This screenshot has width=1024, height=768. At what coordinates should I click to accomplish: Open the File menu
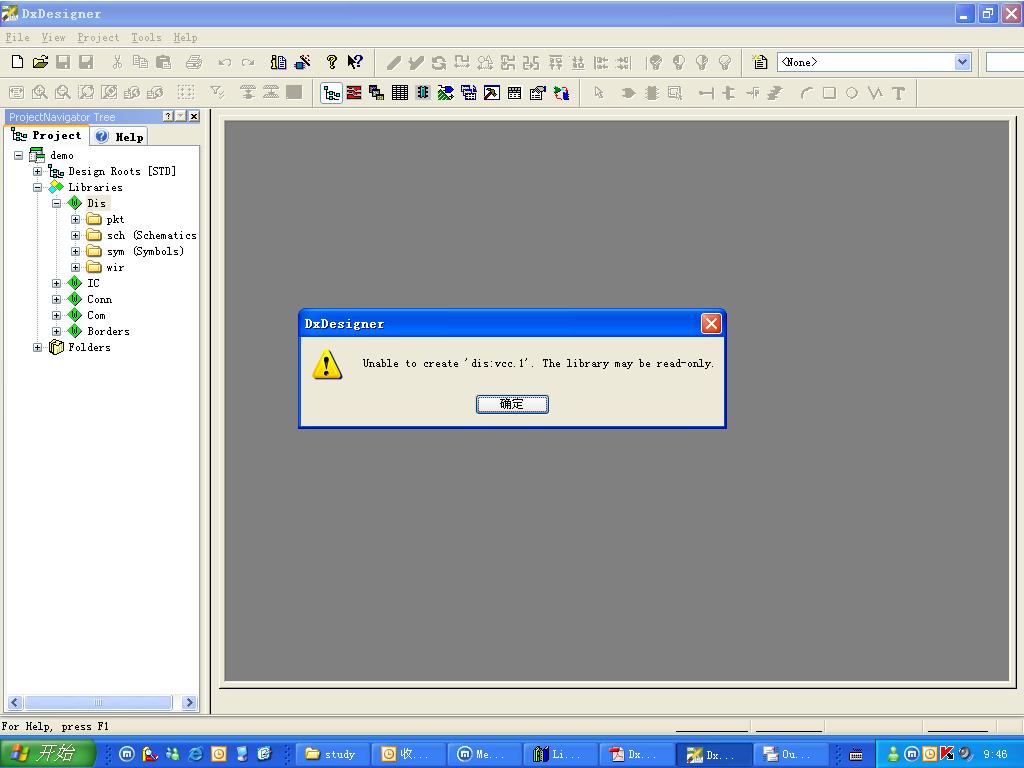click(18, 37)
